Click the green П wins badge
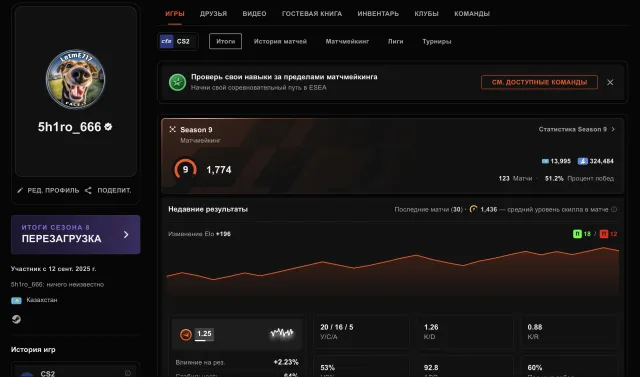Screen dimensions: 640x377 click(x=577, y=234)
